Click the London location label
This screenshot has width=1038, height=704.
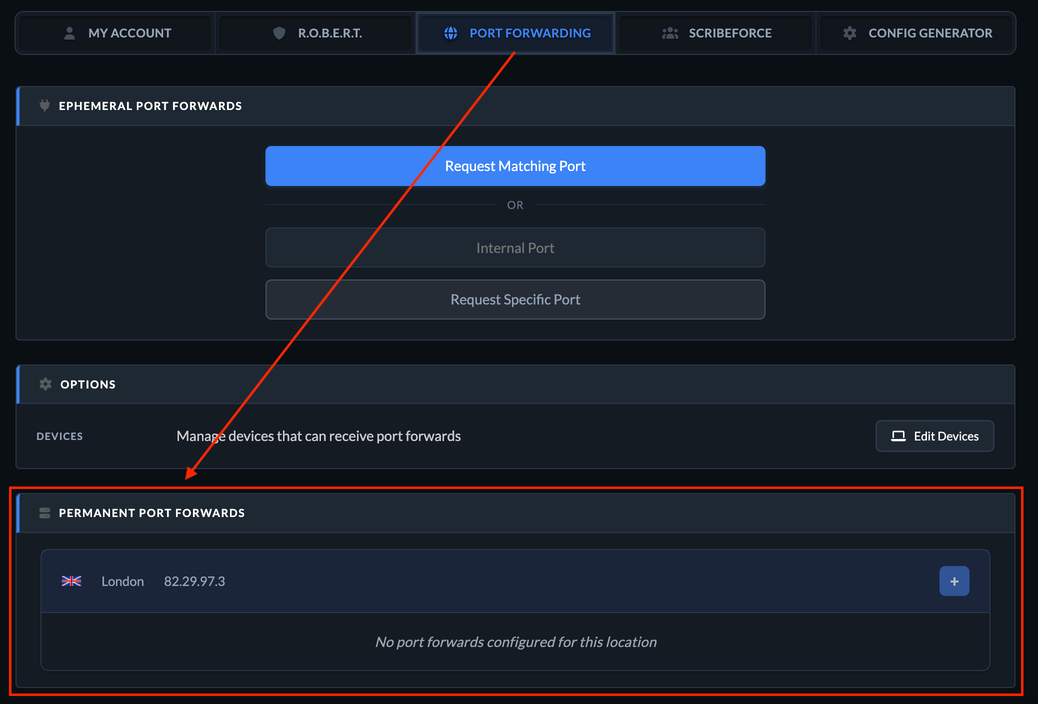point(122,581)
